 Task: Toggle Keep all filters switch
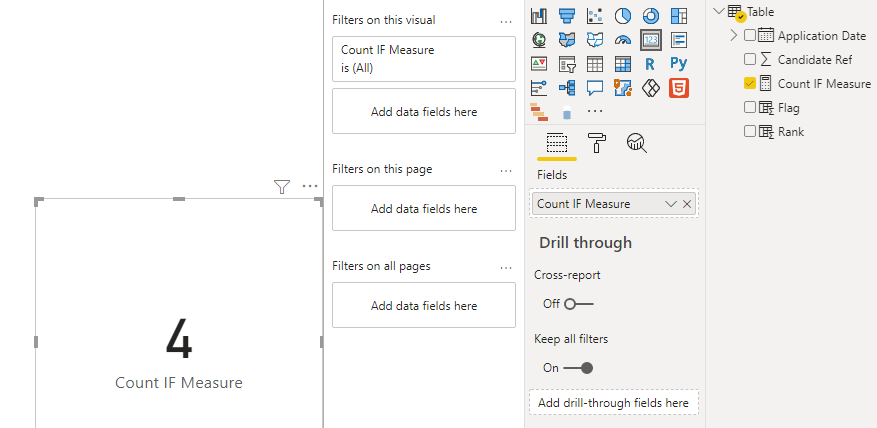[579, 368]
